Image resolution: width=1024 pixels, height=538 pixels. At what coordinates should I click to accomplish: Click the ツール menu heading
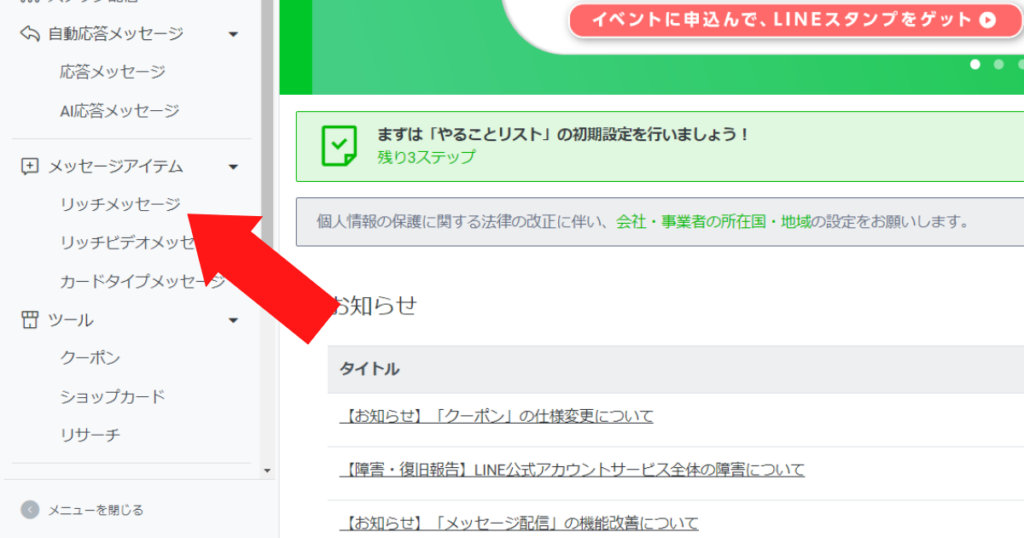pos(71,320)
